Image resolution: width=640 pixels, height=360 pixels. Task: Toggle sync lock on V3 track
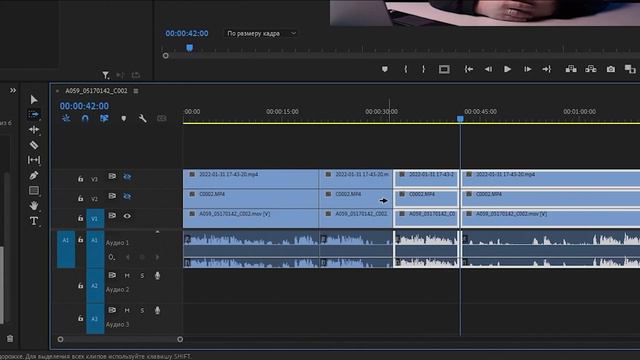pyautogui.click(x=112, y=176)
